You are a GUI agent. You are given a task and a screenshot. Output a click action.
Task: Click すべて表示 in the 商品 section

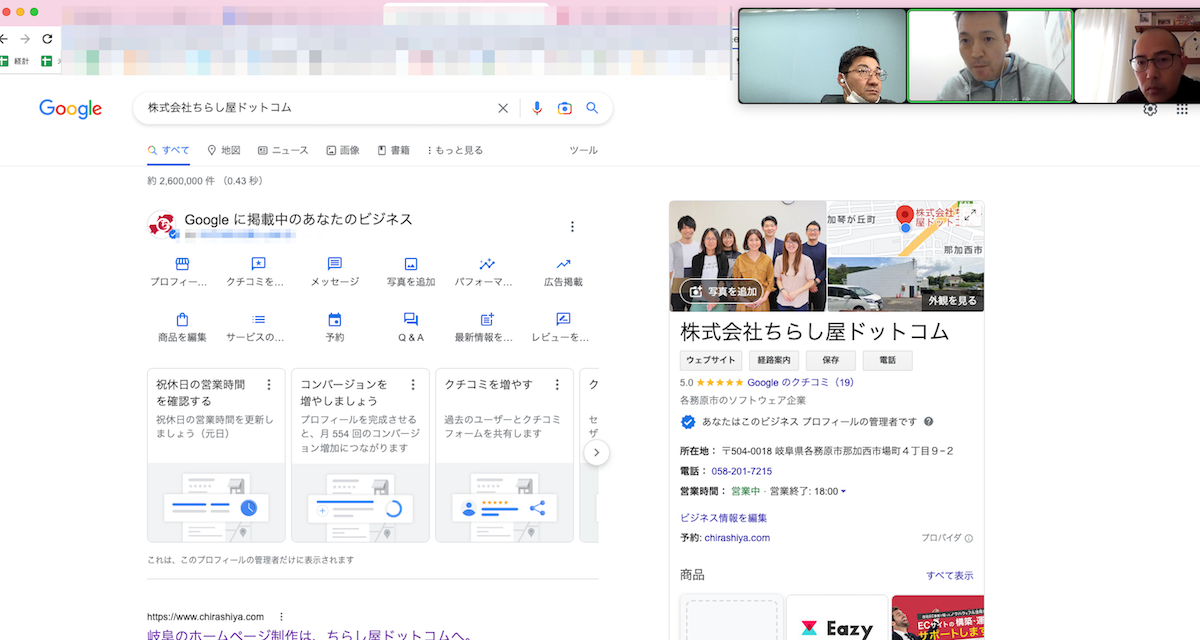pyautogui.click(x=949, y=575)
